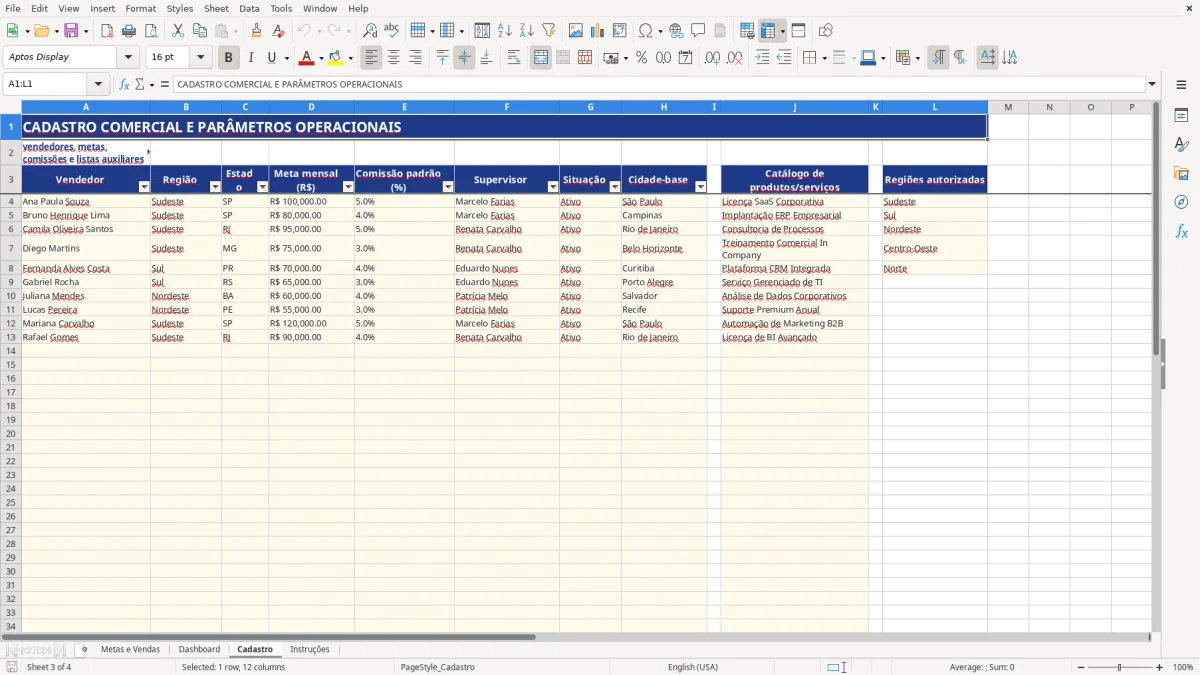
Task: Click Define Print Area icon
Action: pyautogui.click(x=747, y=31)
